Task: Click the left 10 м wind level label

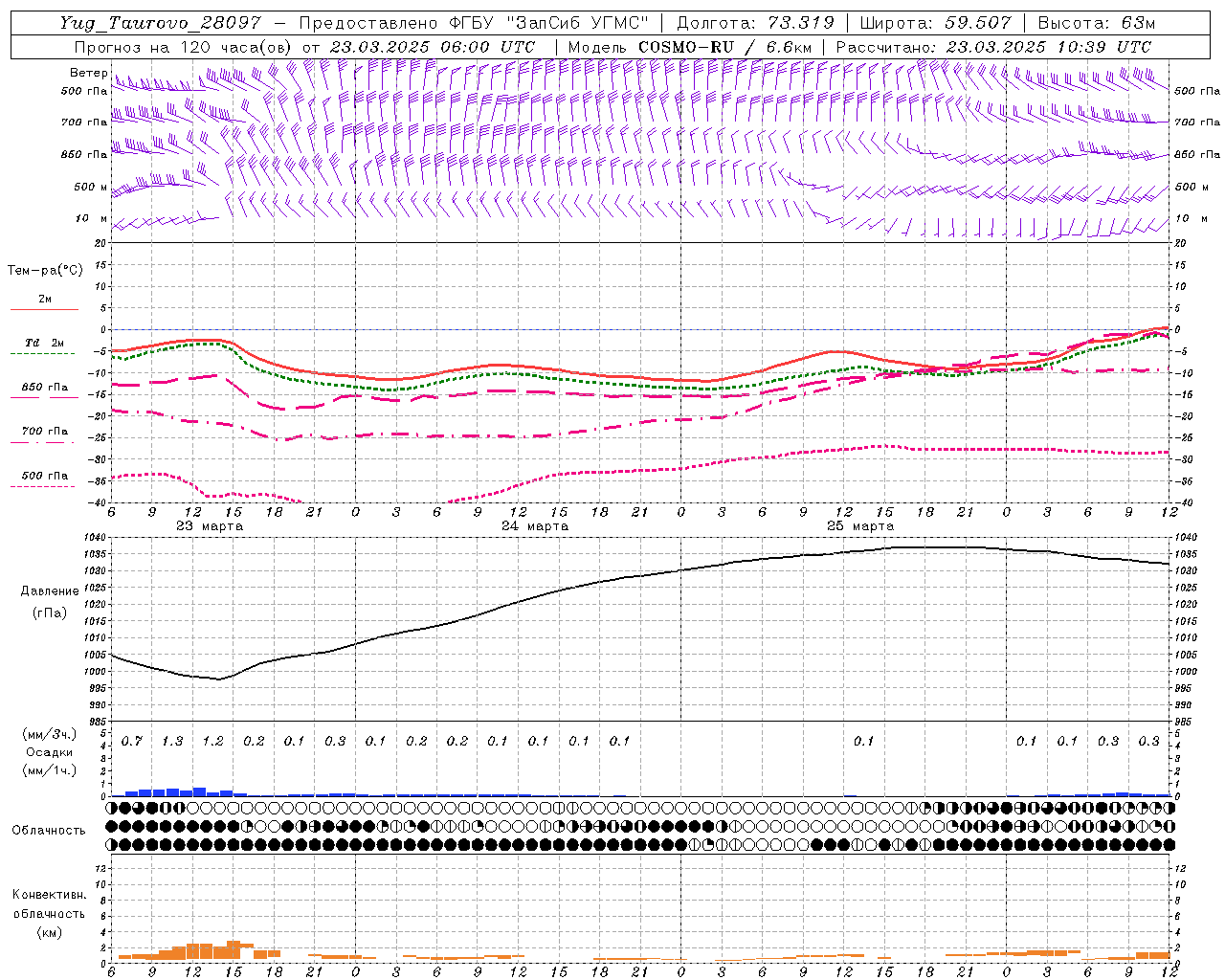Action: [92, 218]
